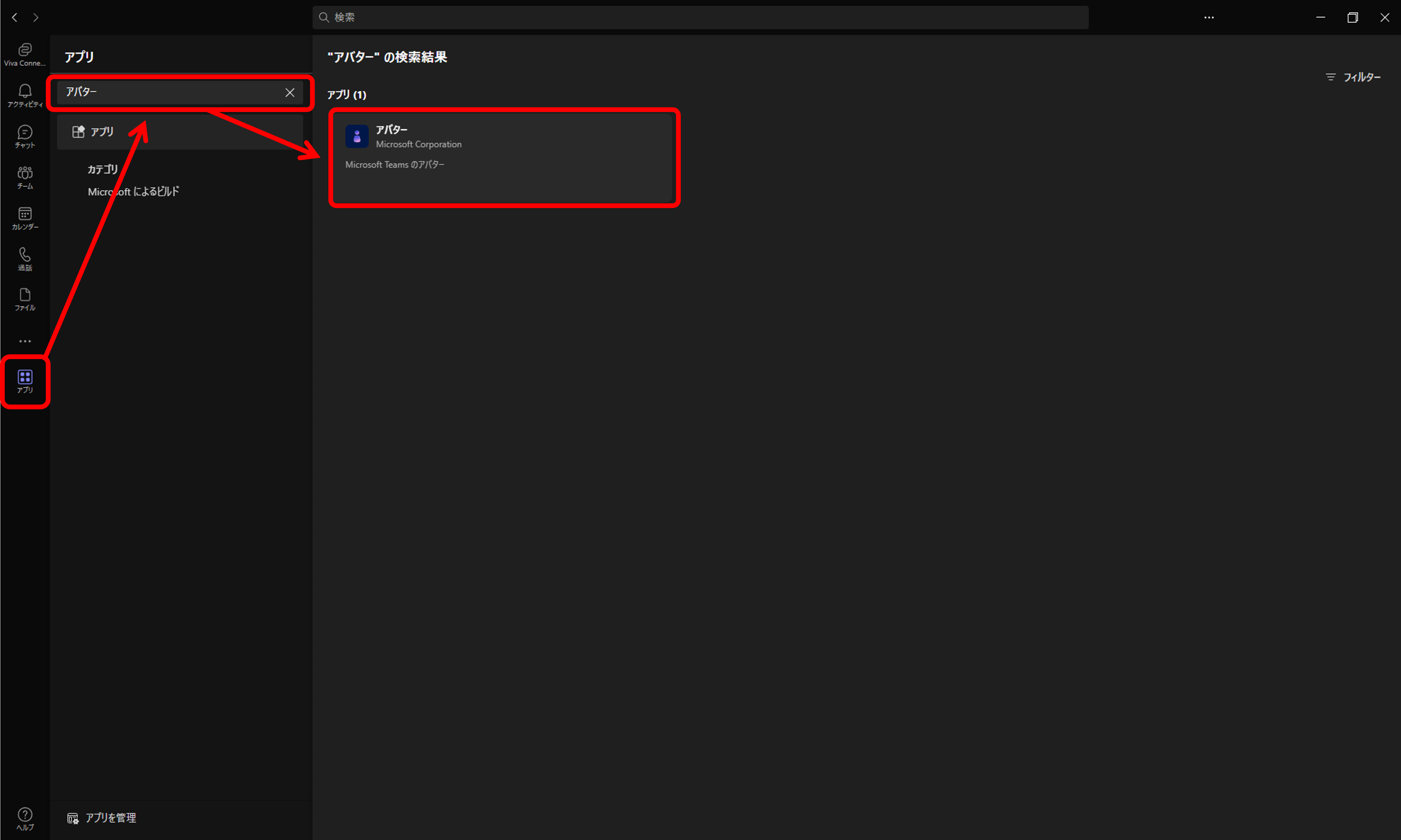Image resolution: width=1401 pixels, height=840 pixels.
Task: Open the Activity bell in sidebar
Action: click(25, 96)
